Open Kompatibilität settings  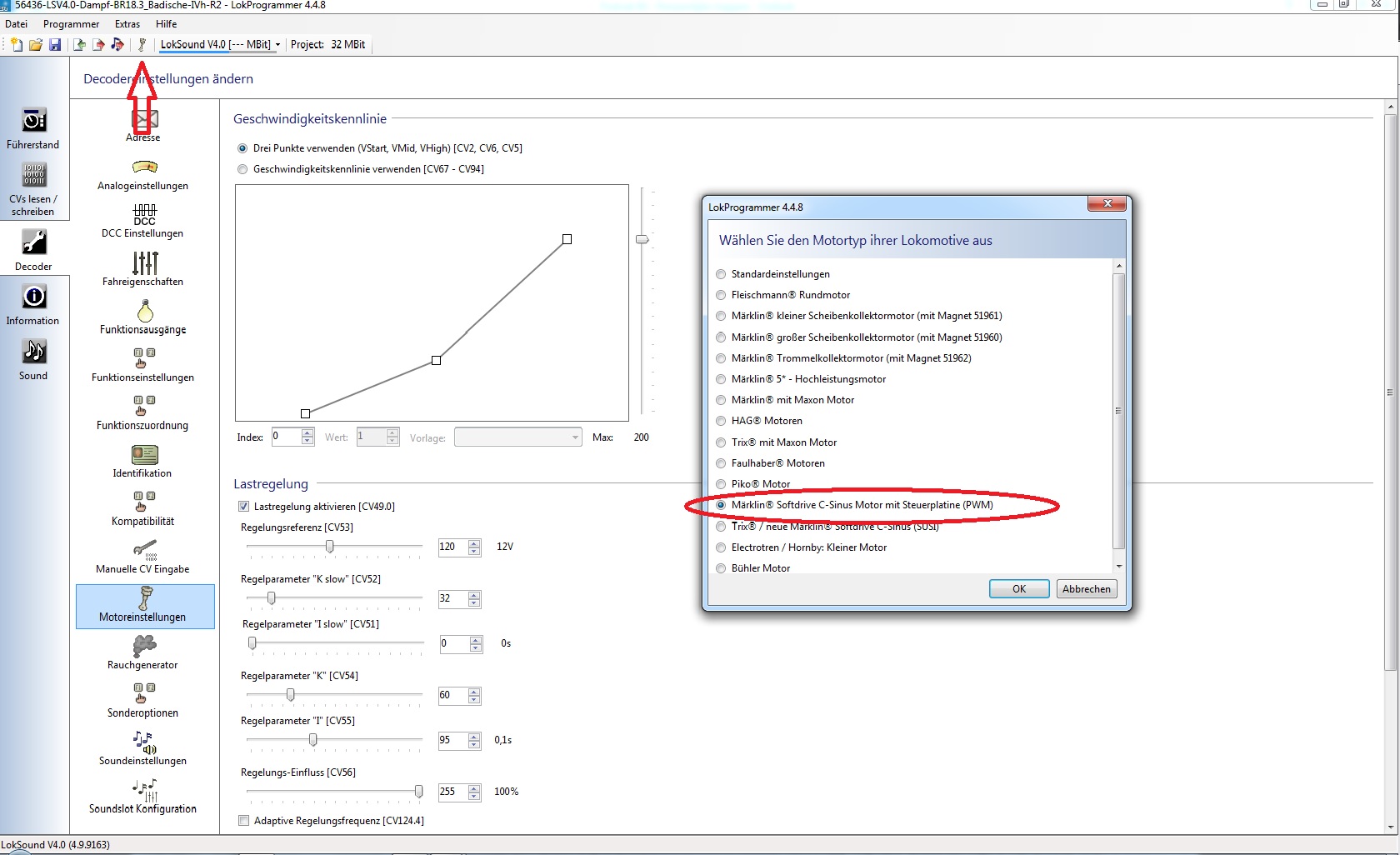(143, 509)
